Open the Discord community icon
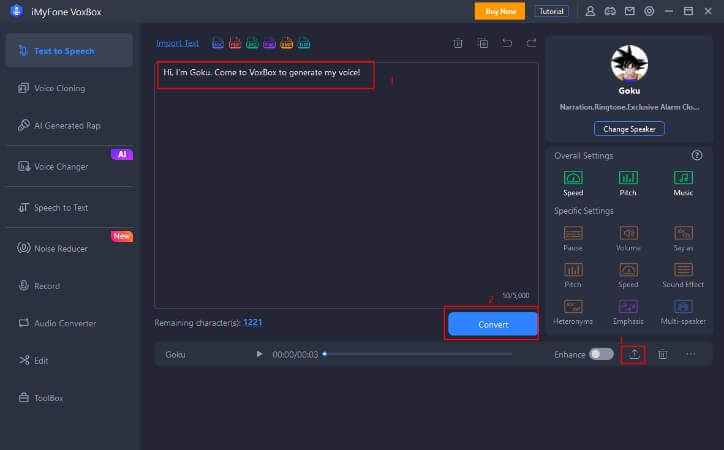724x450 pixels. coord(610,11)
